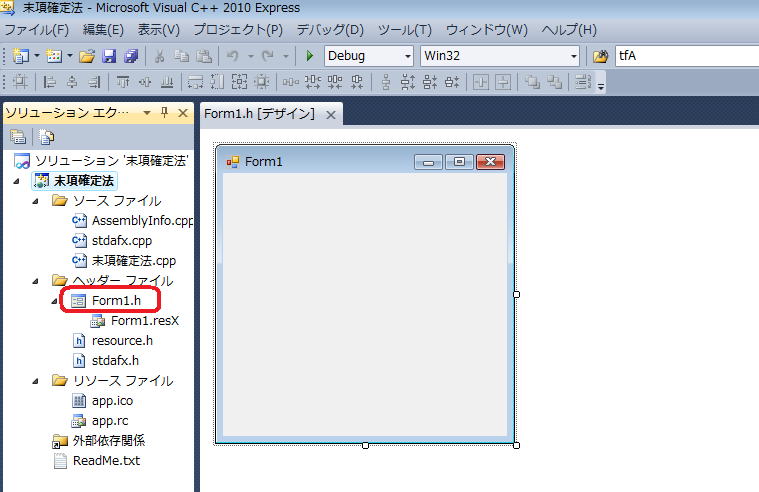The width and height of the screenshot is (759, 492).
Task: Open the ヘルプ(H) menu
Action: click(x=569, y=30)
